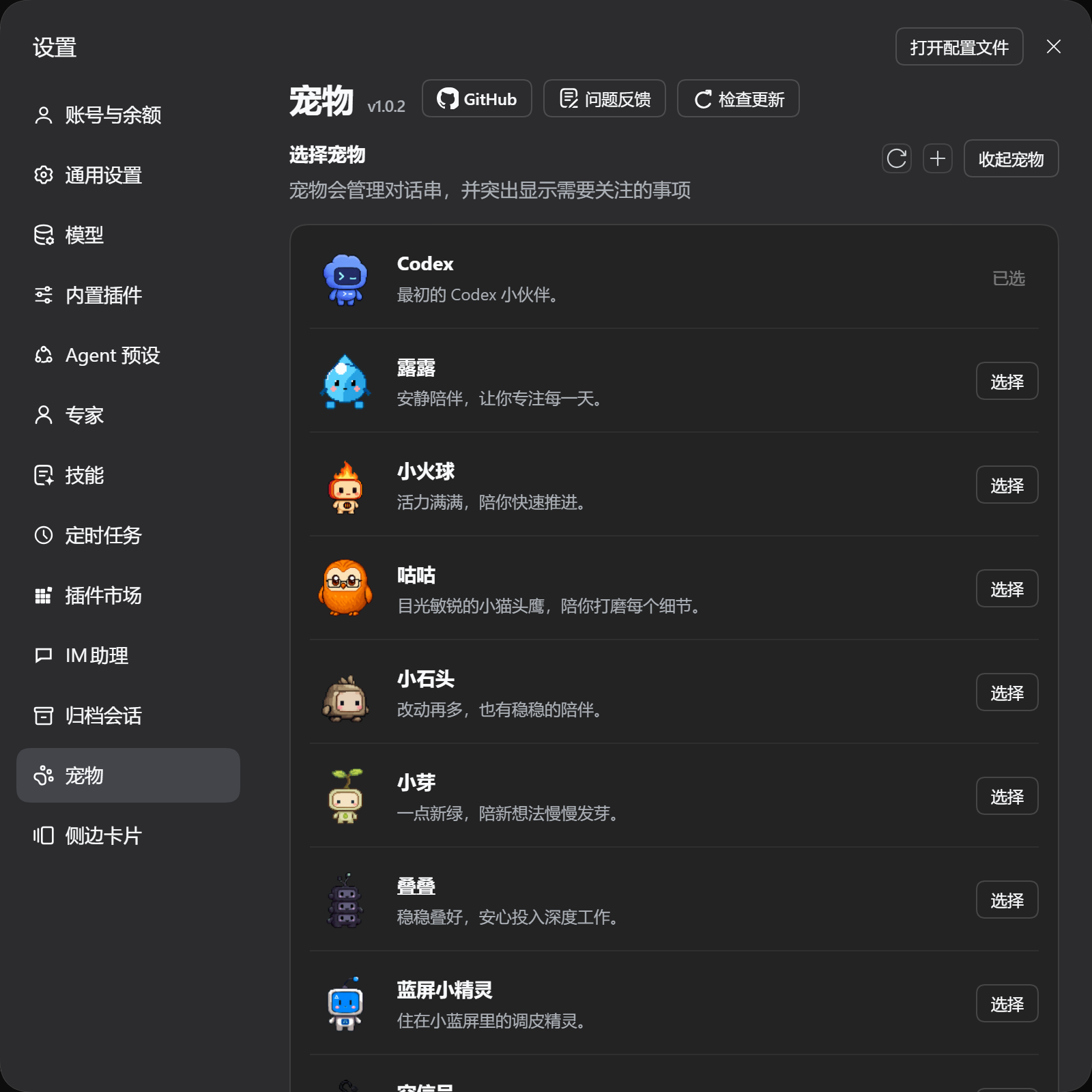
Task: Choose 小芽 with its 选择 button
Action: [x=1007, y=796]
